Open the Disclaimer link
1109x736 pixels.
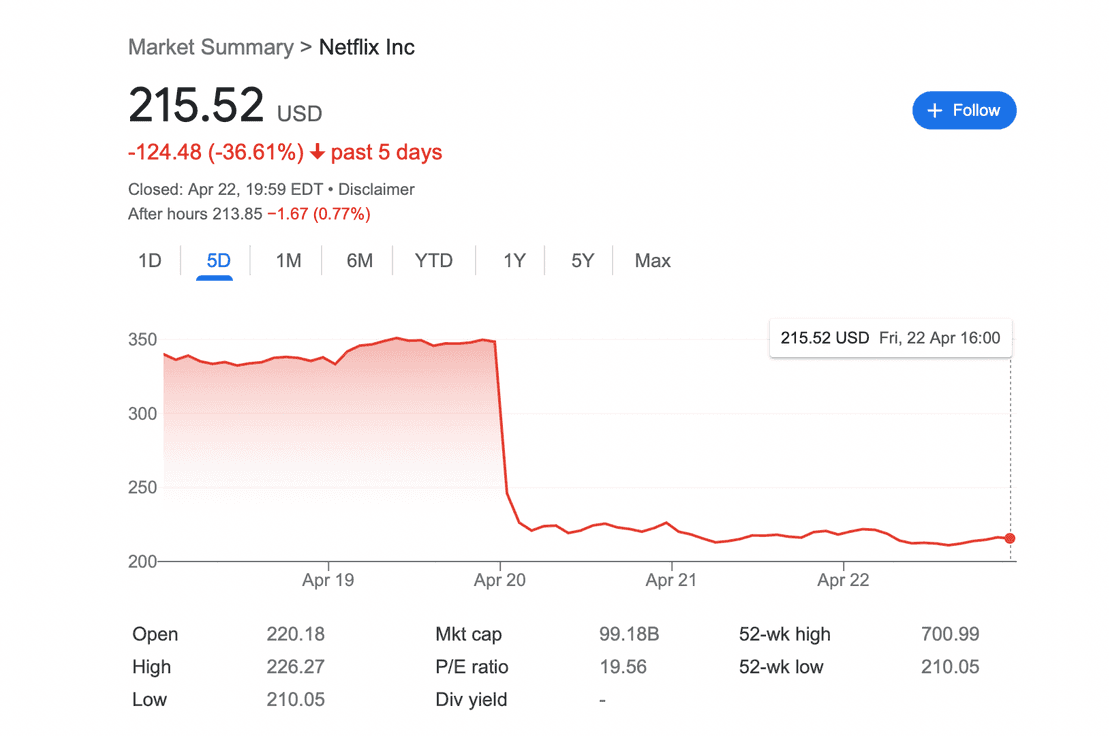(376, 189)
